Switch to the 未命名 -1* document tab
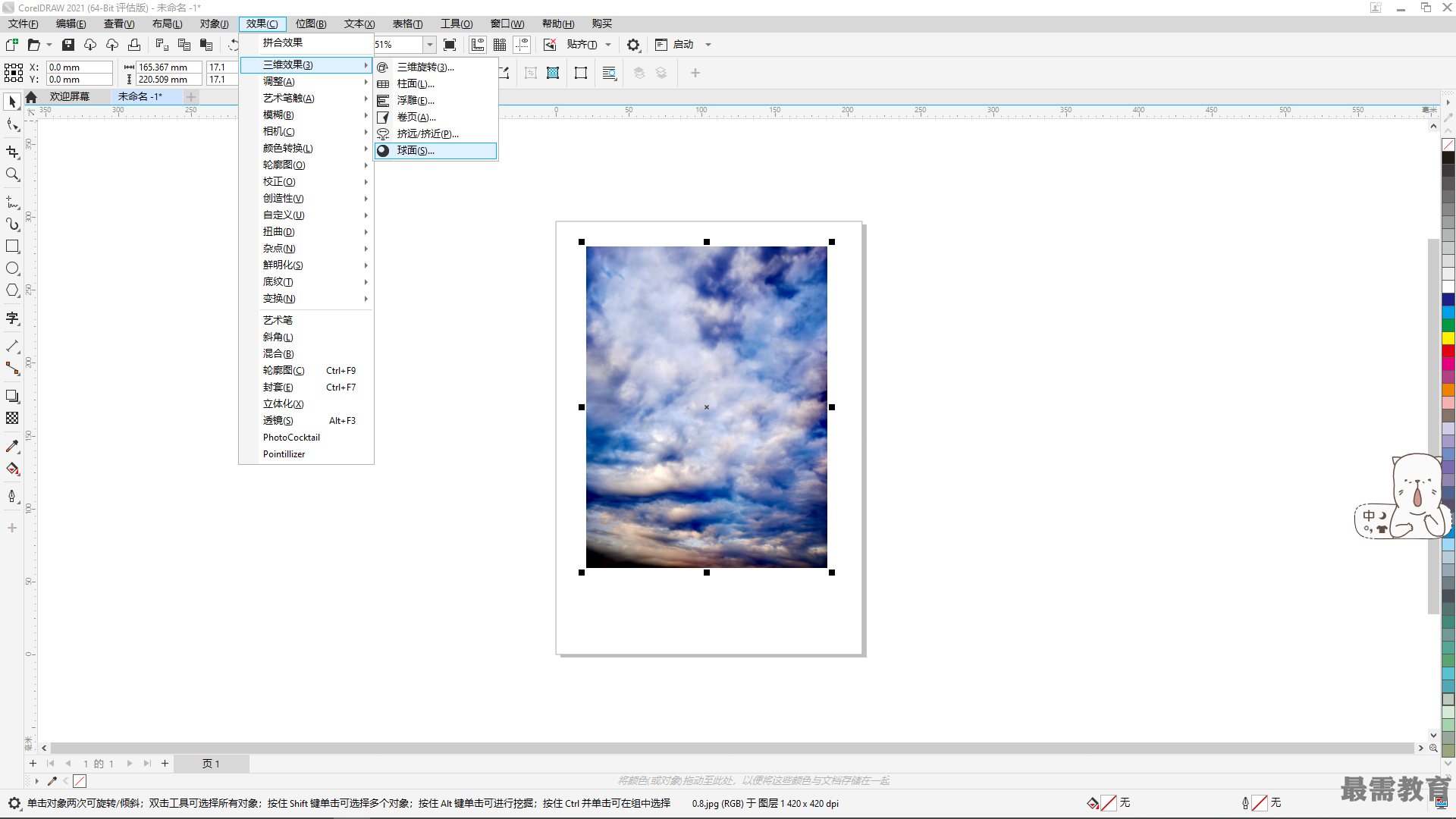 coord(140,96)
